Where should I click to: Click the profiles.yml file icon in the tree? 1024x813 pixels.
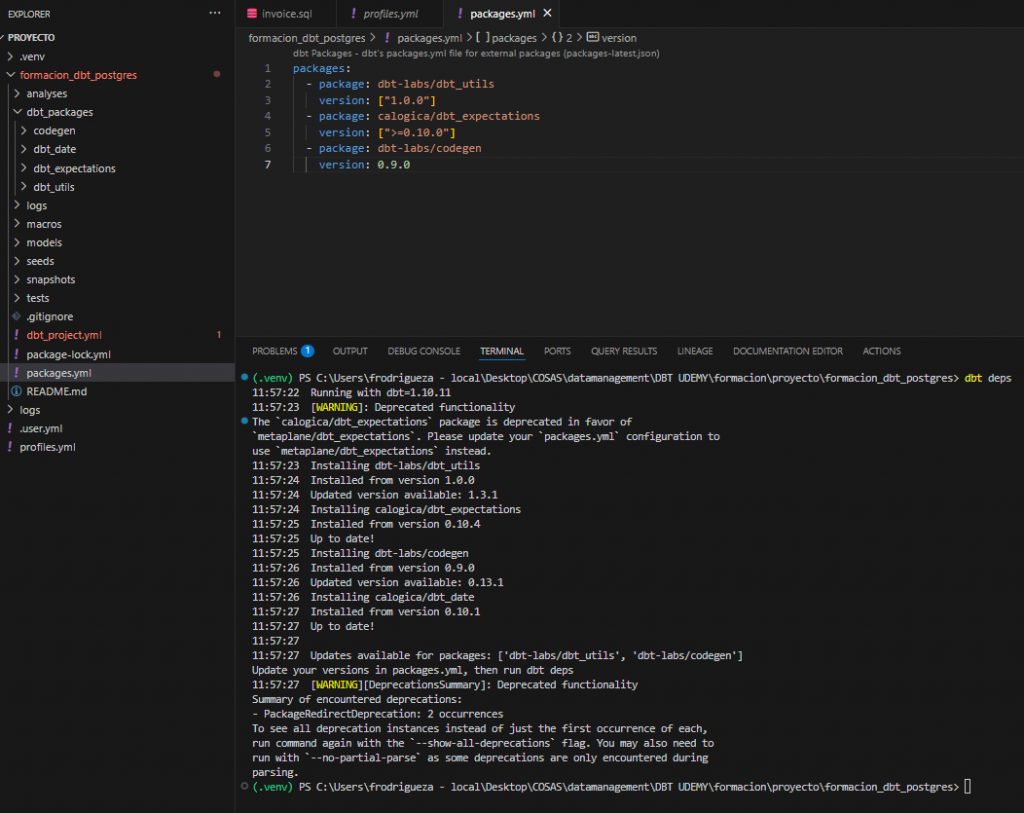pos(10,447)
